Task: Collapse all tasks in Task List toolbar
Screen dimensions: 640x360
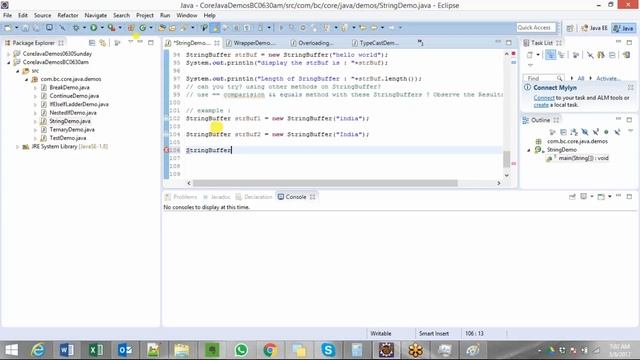Action: point(612,55)
